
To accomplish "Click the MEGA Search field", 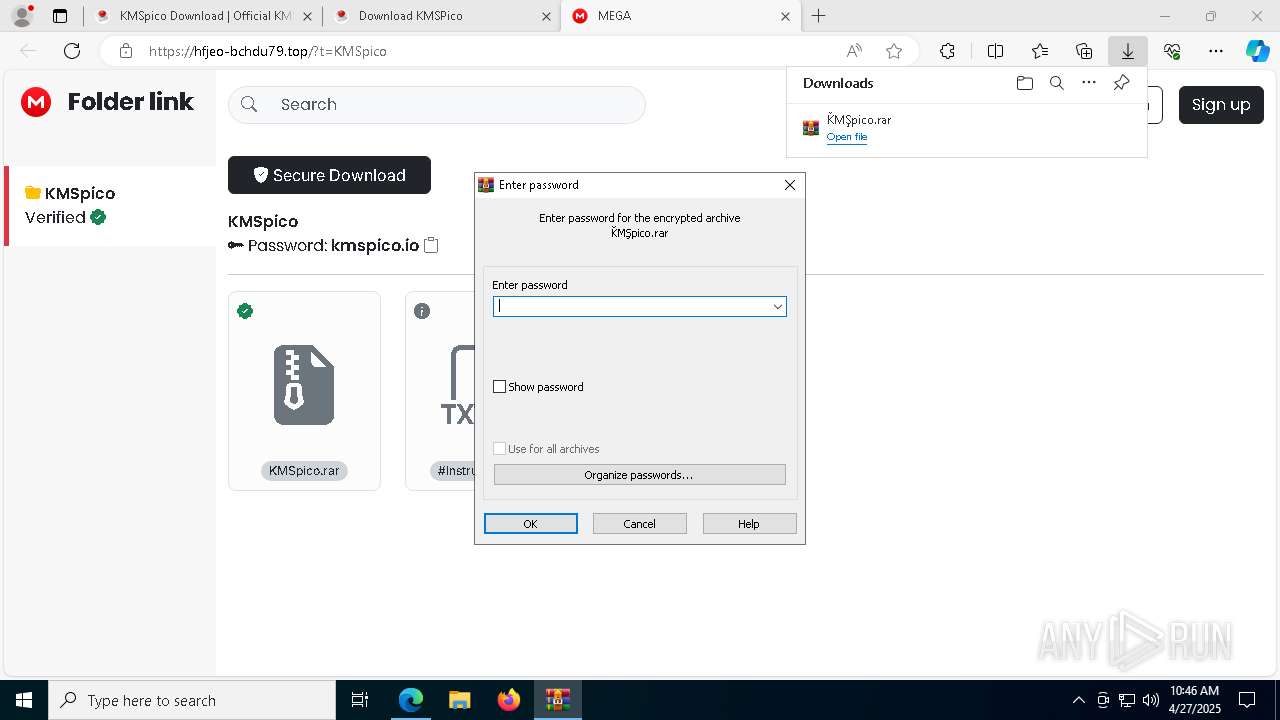I will pos(437,104).
